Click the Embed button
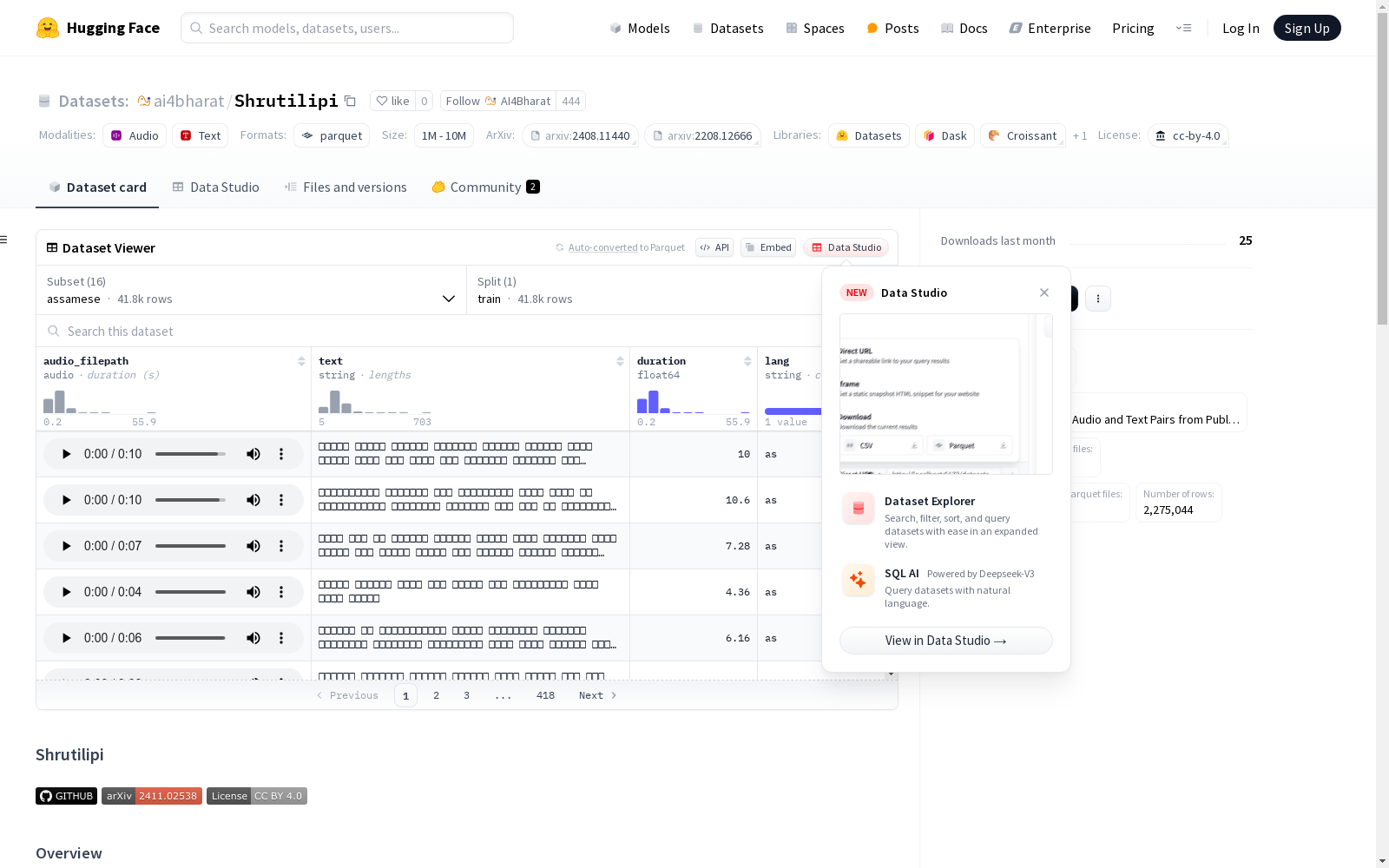The image size is (1389, 868). point(768,247)
